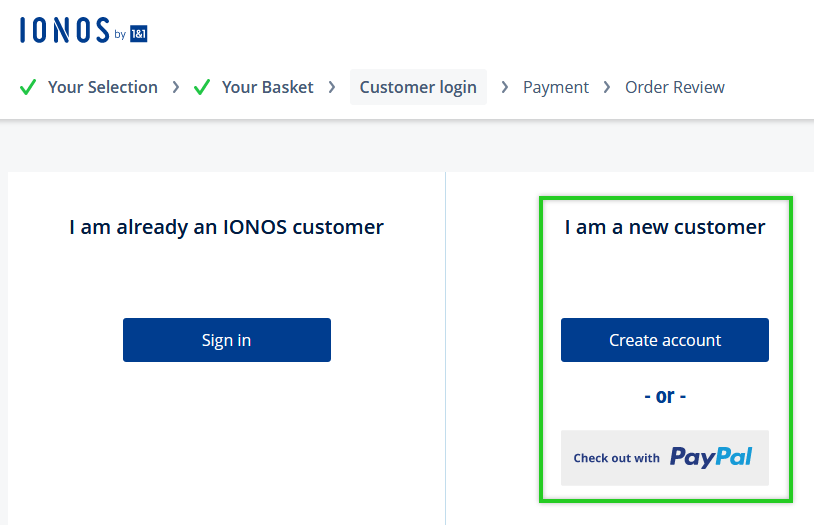The image size is (814, 525).
Task: Click the chevron between Payment and Order Review
Action: click(x=607, y=87)
